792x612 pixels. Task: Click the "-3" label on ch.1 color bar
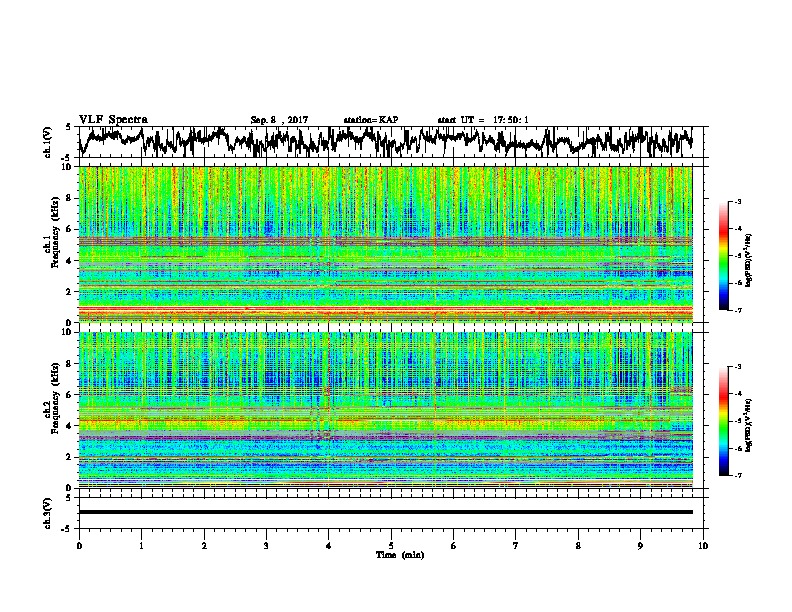pyautogui.click(x=737, y=201)
